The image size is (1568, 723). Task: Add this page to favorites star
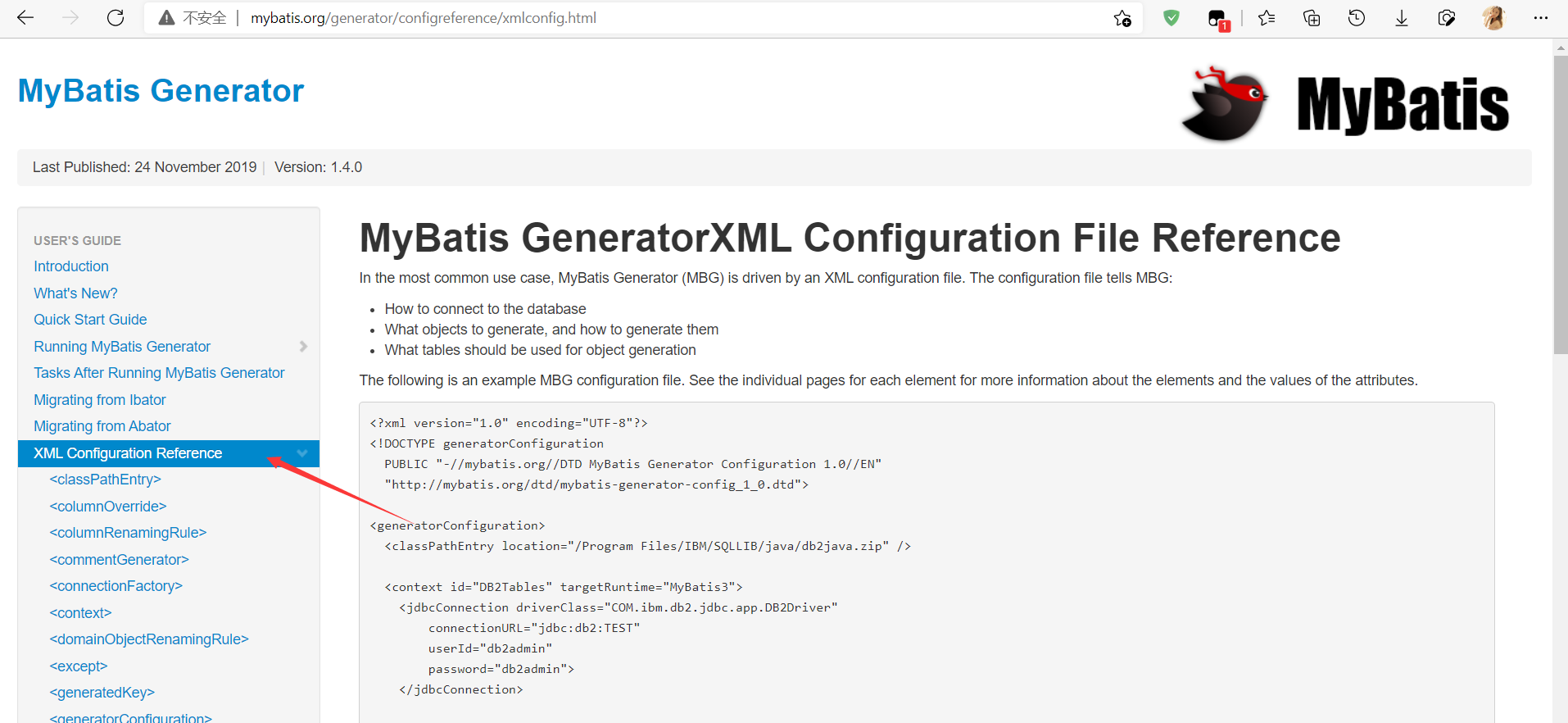pyautogui.click(x=1122, y=18)
